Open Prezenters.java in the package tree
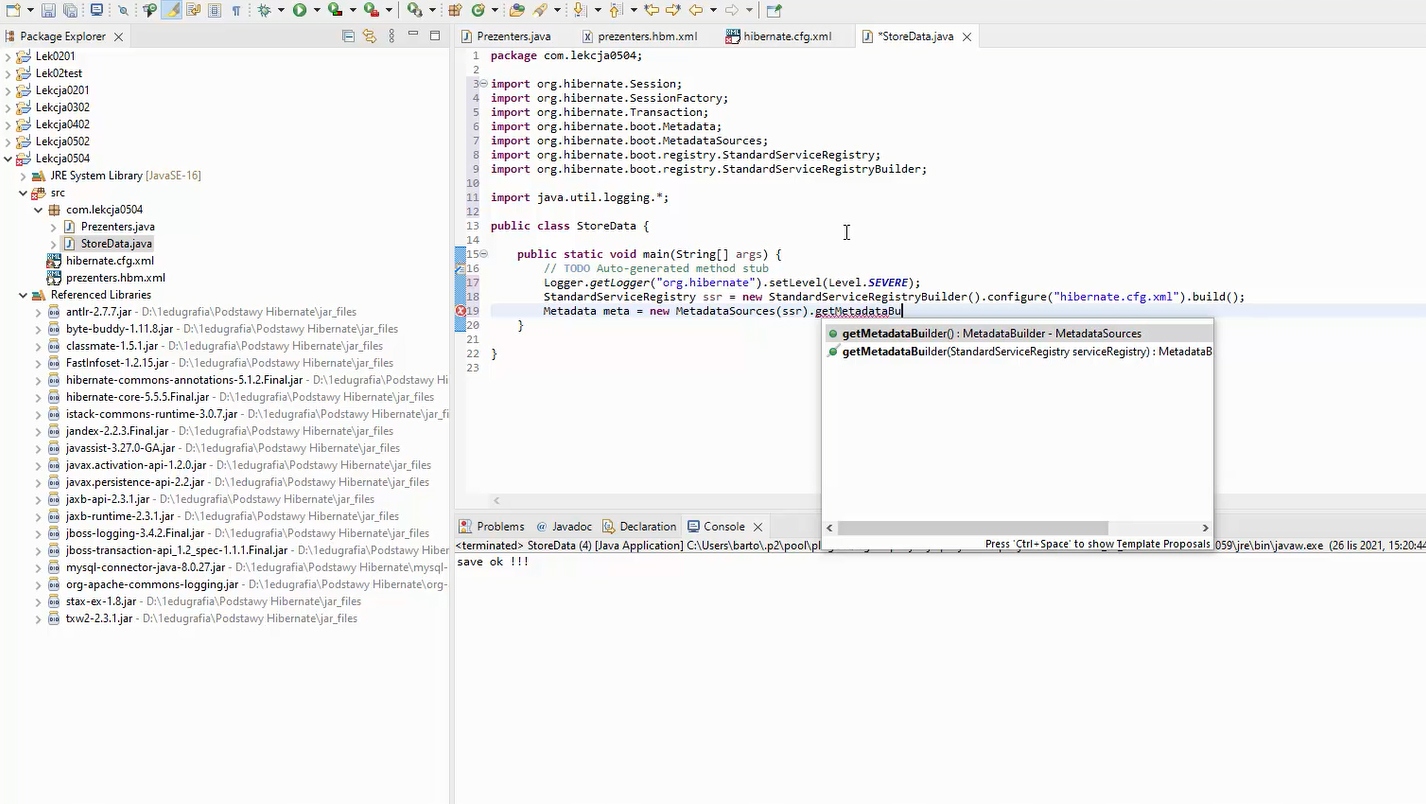Screen dimensions: 1426x804 click(x=117, y=227)
